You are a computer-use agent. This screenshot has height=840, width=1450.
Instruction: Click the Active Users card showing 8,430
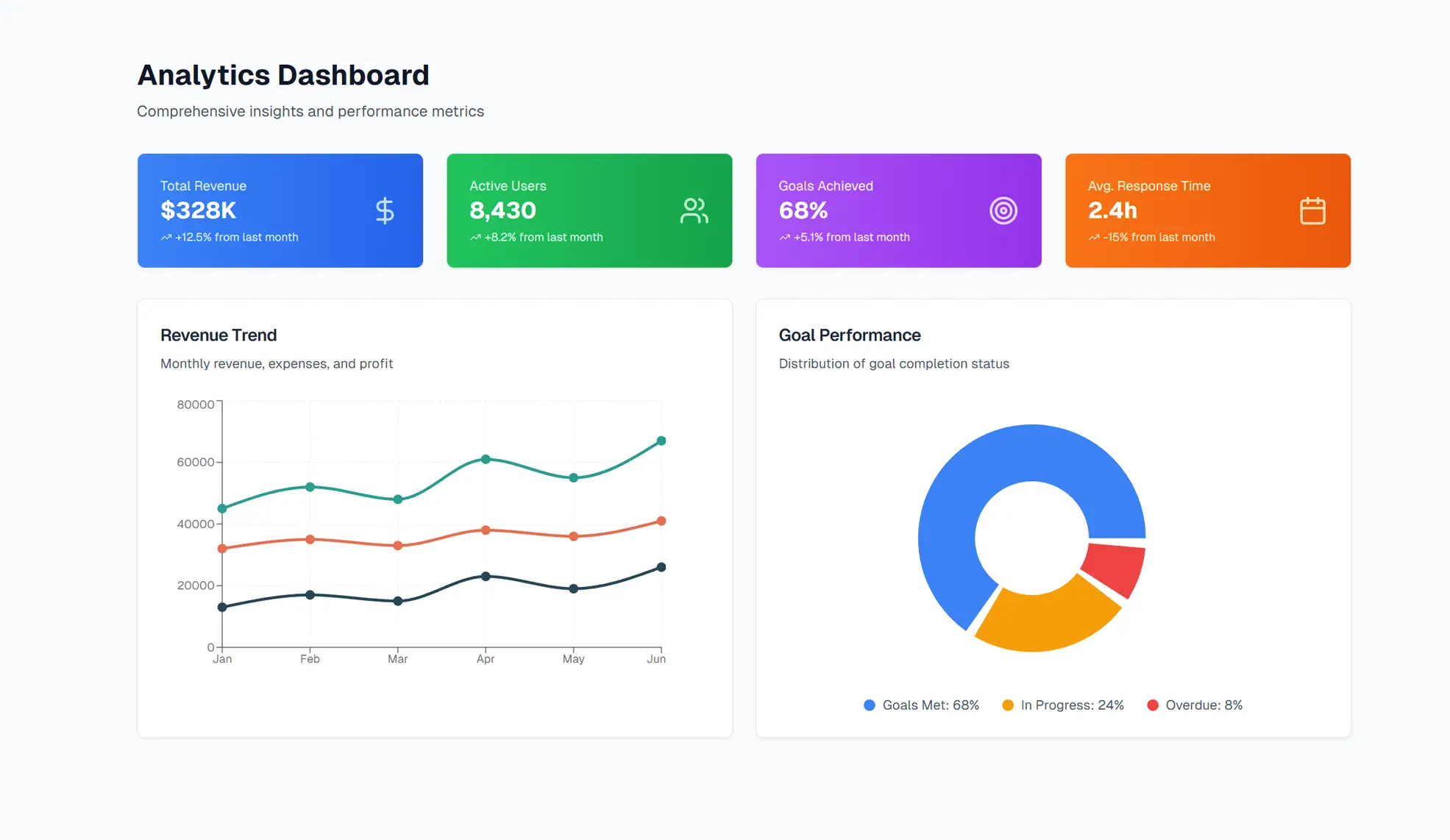pos(589,210)
